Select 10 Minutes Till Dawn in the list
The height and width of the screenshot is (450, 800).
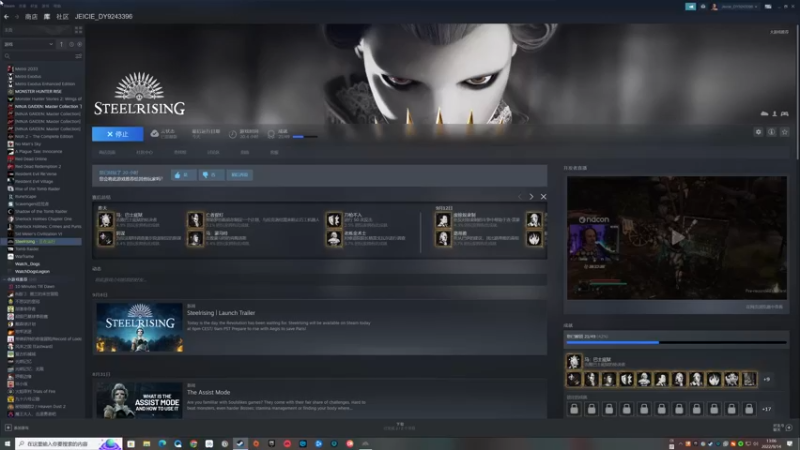tap(35, 286)
